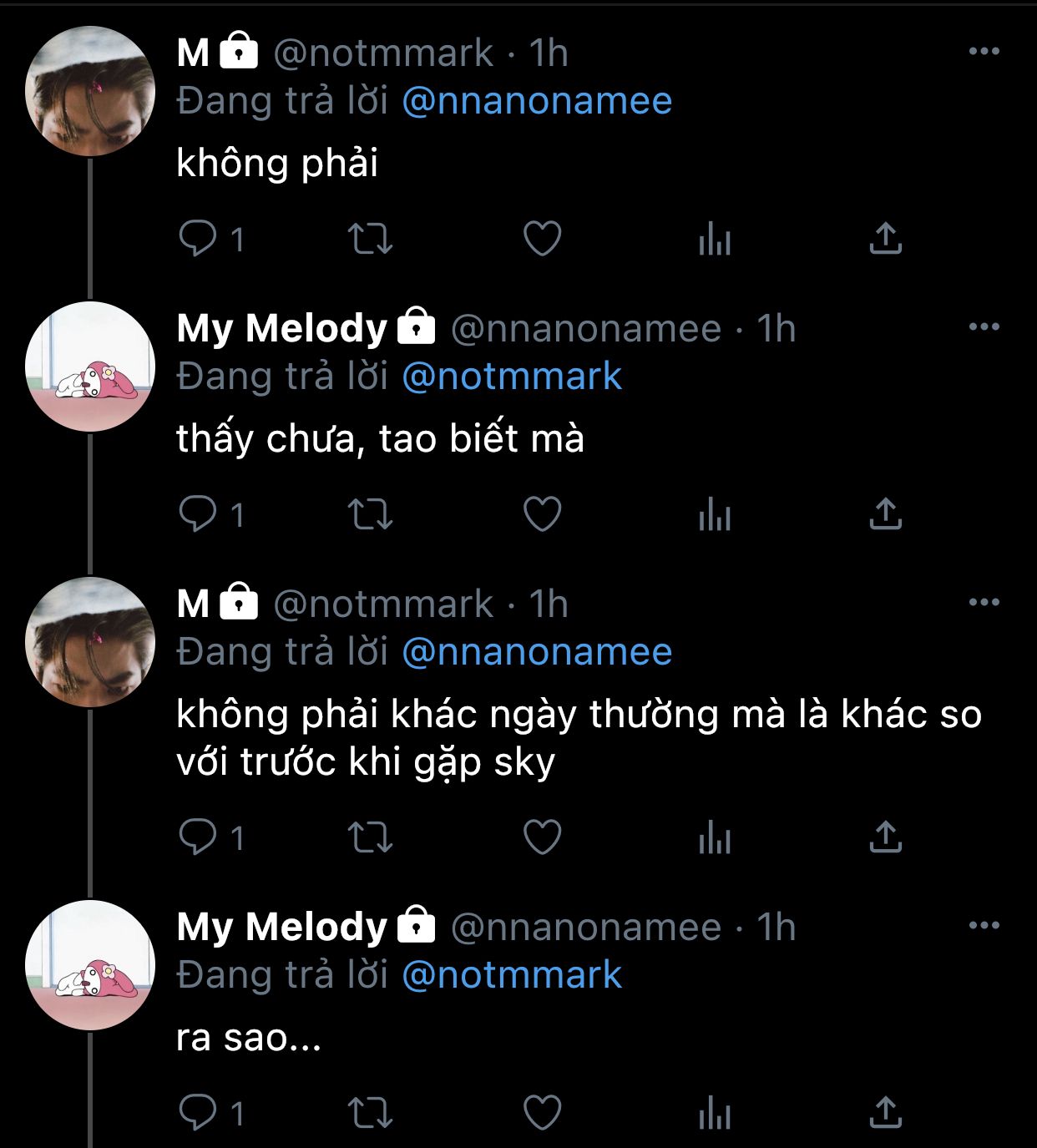
Task: Like the "trước khi gặp sky" tweet
Action: (542, 837)
